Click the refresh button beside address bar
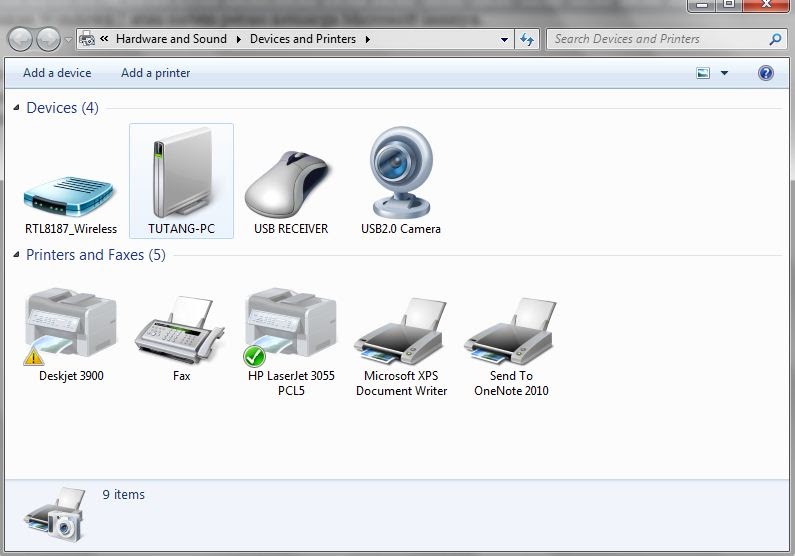795x556 pixels. 527,39
